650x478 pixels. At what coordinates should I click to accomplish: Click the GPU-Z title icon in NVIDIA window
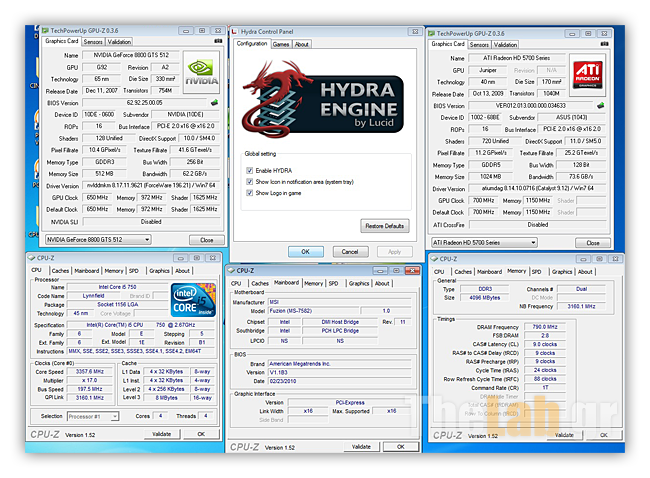(46, 31)
